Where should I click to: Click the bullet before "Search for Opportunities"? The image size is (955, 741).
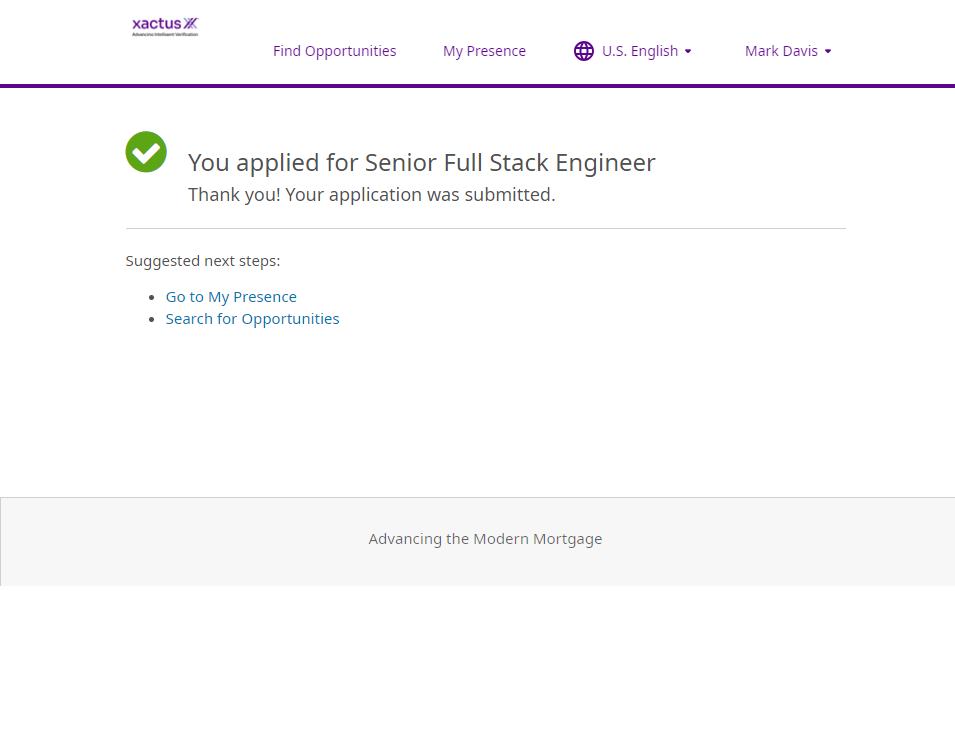coord(152,320)
